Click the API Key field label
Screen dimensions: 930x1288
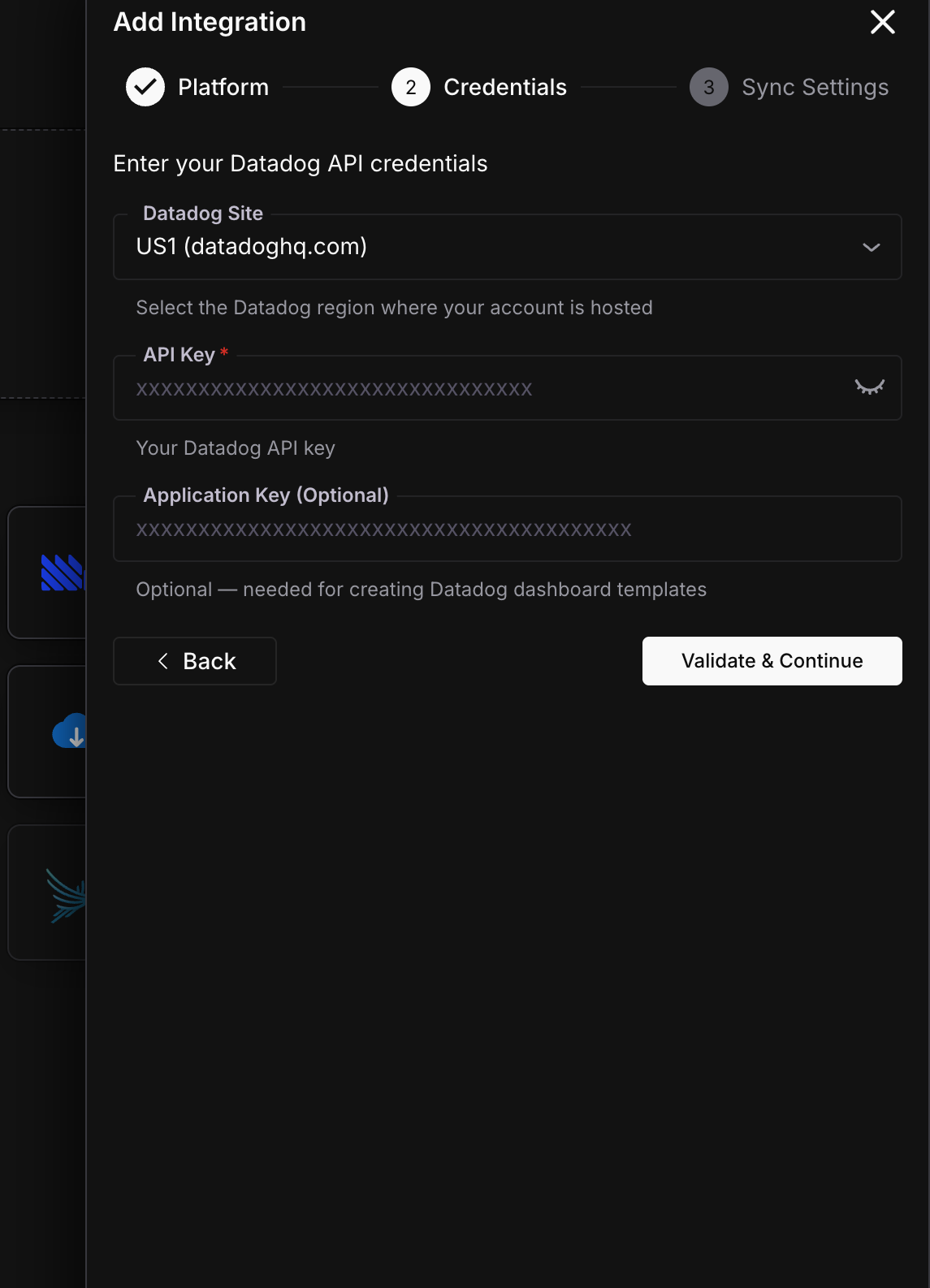tap(180, 355)
